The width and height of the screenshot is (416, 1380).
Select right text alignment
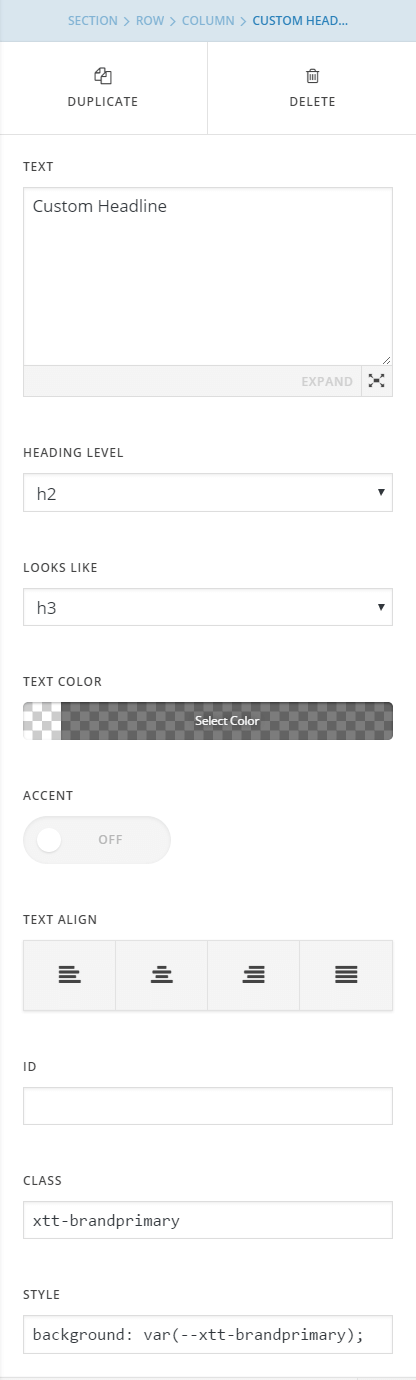(x=253, y=975)
